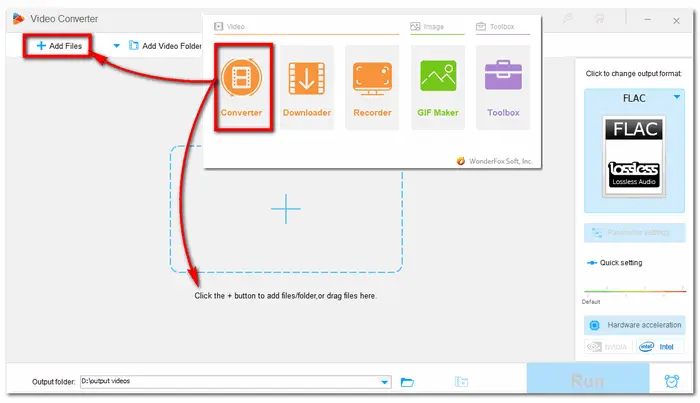The height and width of the screenshot is (403, 700).
Task: Click the register key icon in title bar
Action: pyautogui.click(x=567, y=19)
